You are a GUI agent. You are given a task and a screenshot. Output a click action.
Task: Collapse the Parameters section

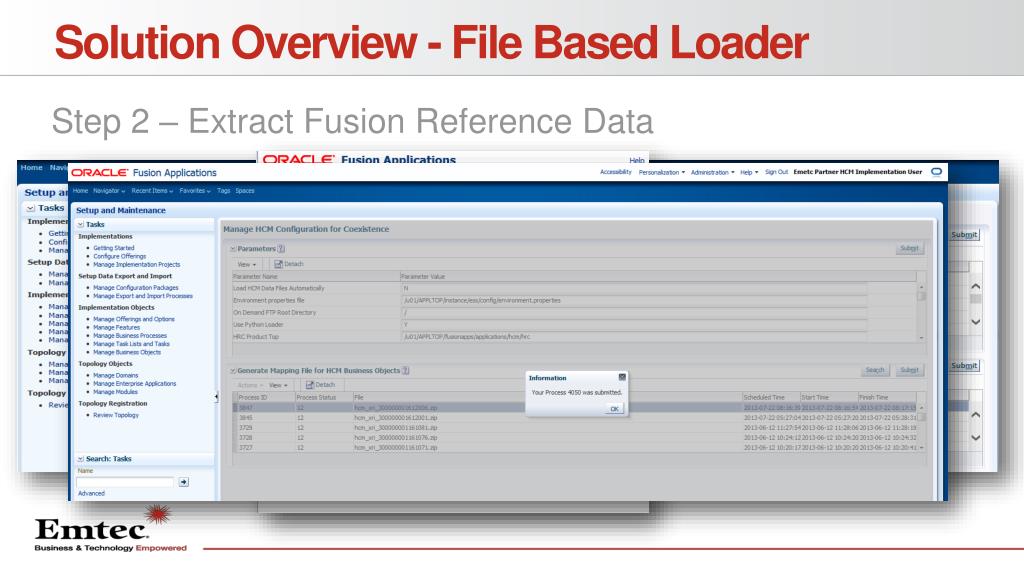click(232, 249)
